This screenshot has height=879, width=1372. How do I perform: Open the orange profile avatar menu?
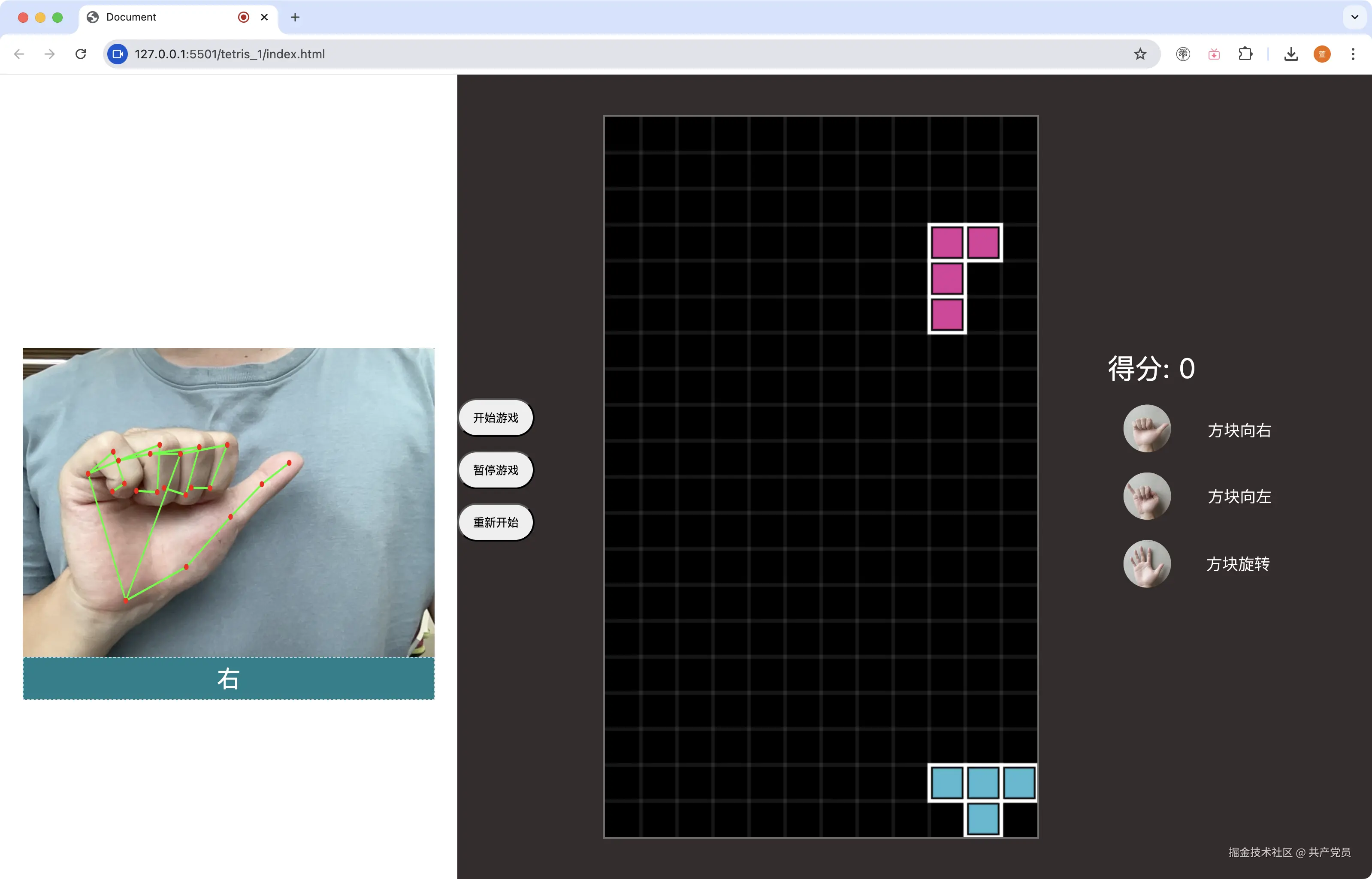[x=1322, y=54]
